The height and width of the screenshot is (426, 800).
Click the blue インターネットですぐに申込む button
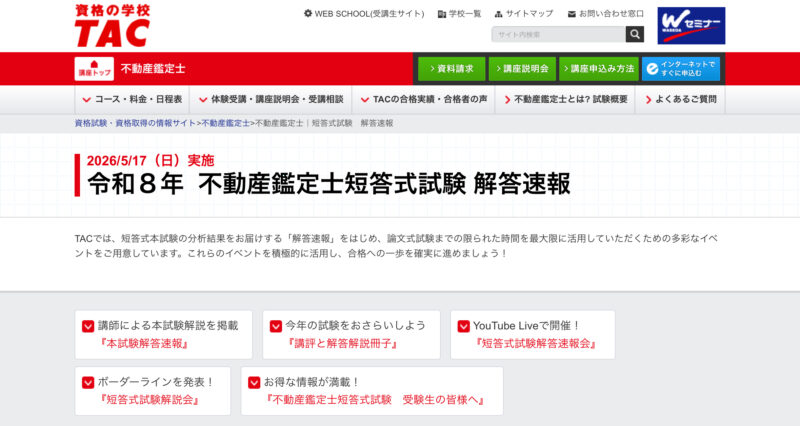pos(680,69)
